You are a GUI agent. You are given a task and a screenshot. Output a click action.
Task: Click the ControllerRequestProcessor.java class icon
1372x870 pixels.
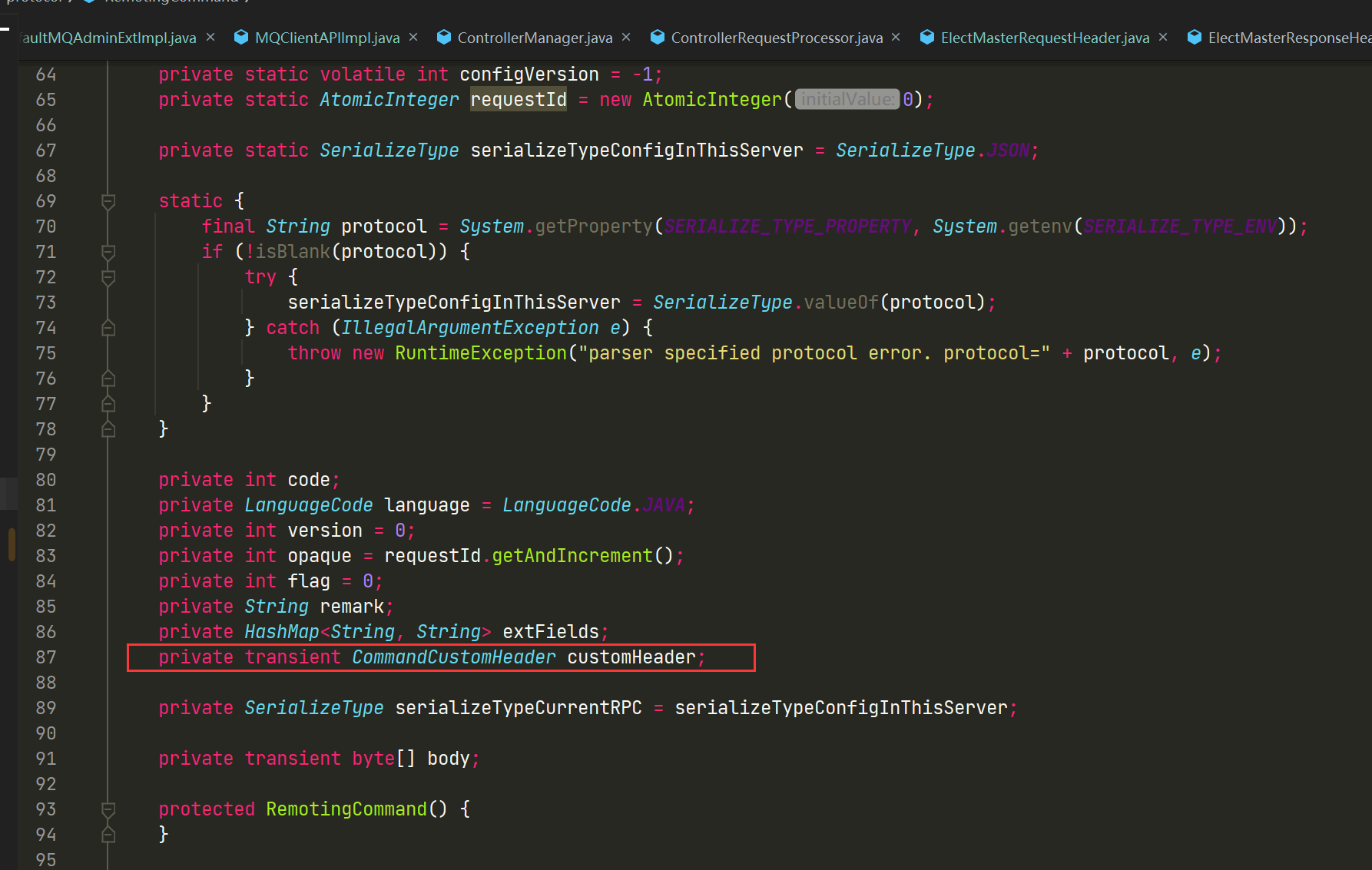coord(657,37)
